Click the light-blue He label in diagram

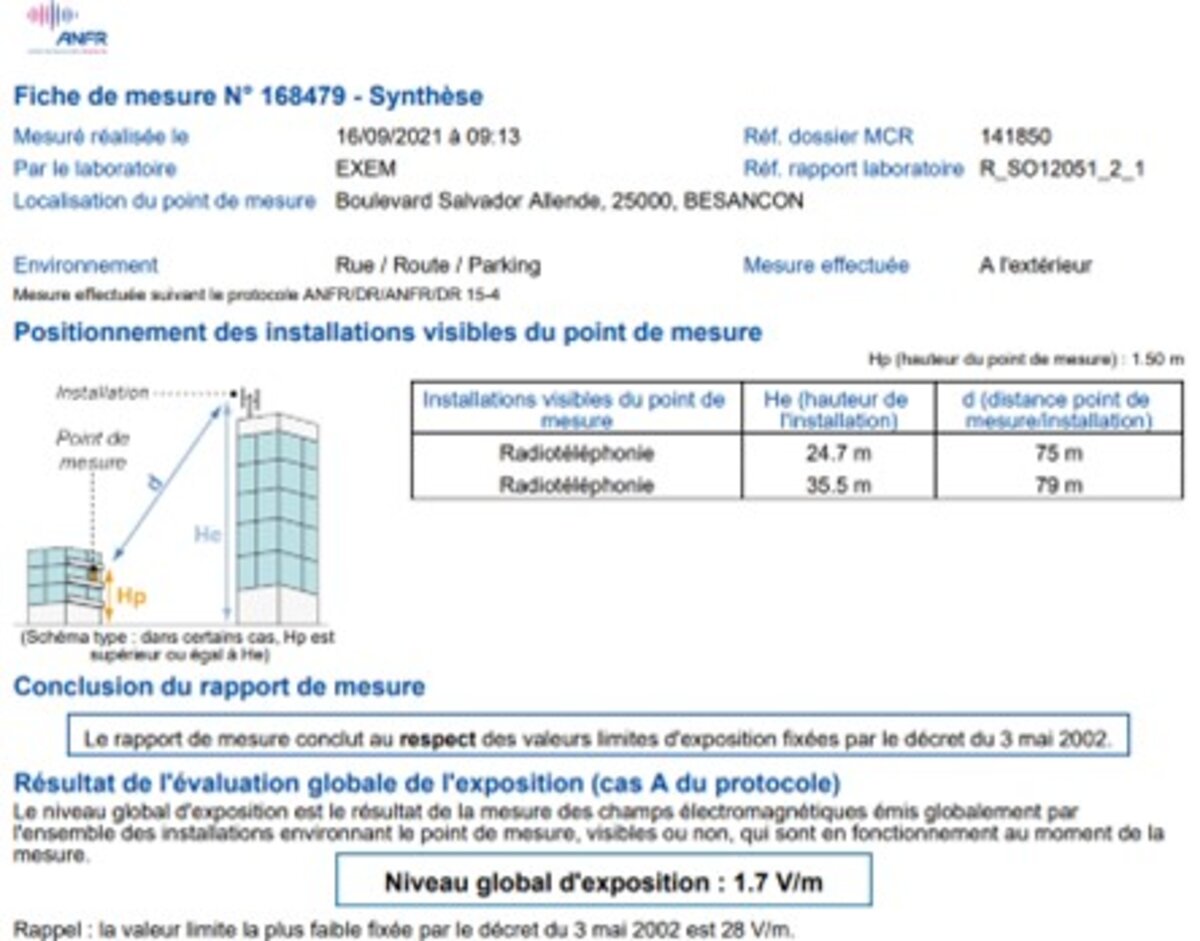pos(207,535)
